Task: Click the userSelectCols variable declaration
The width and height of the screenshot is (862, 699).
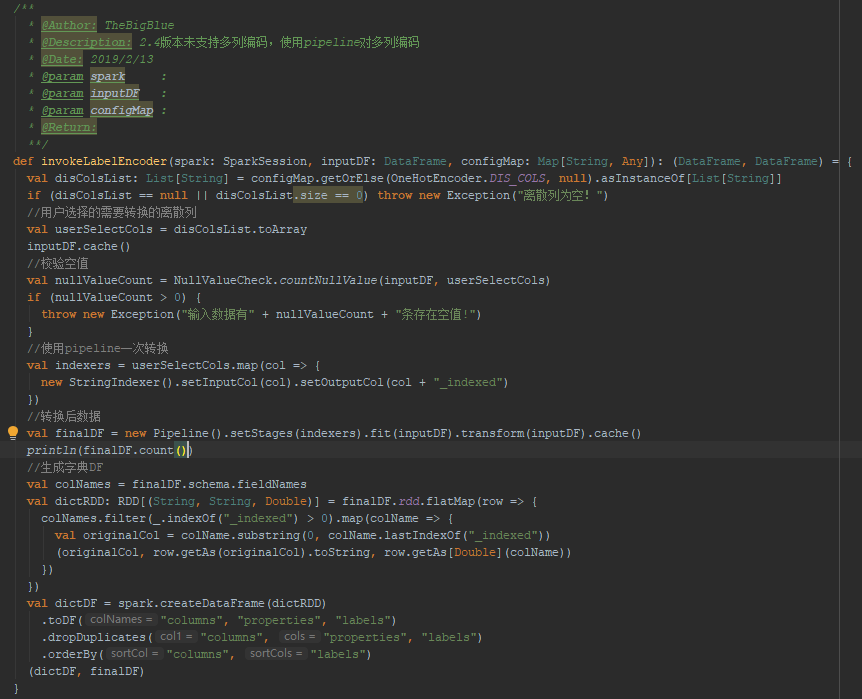Action: pos(103,229)
